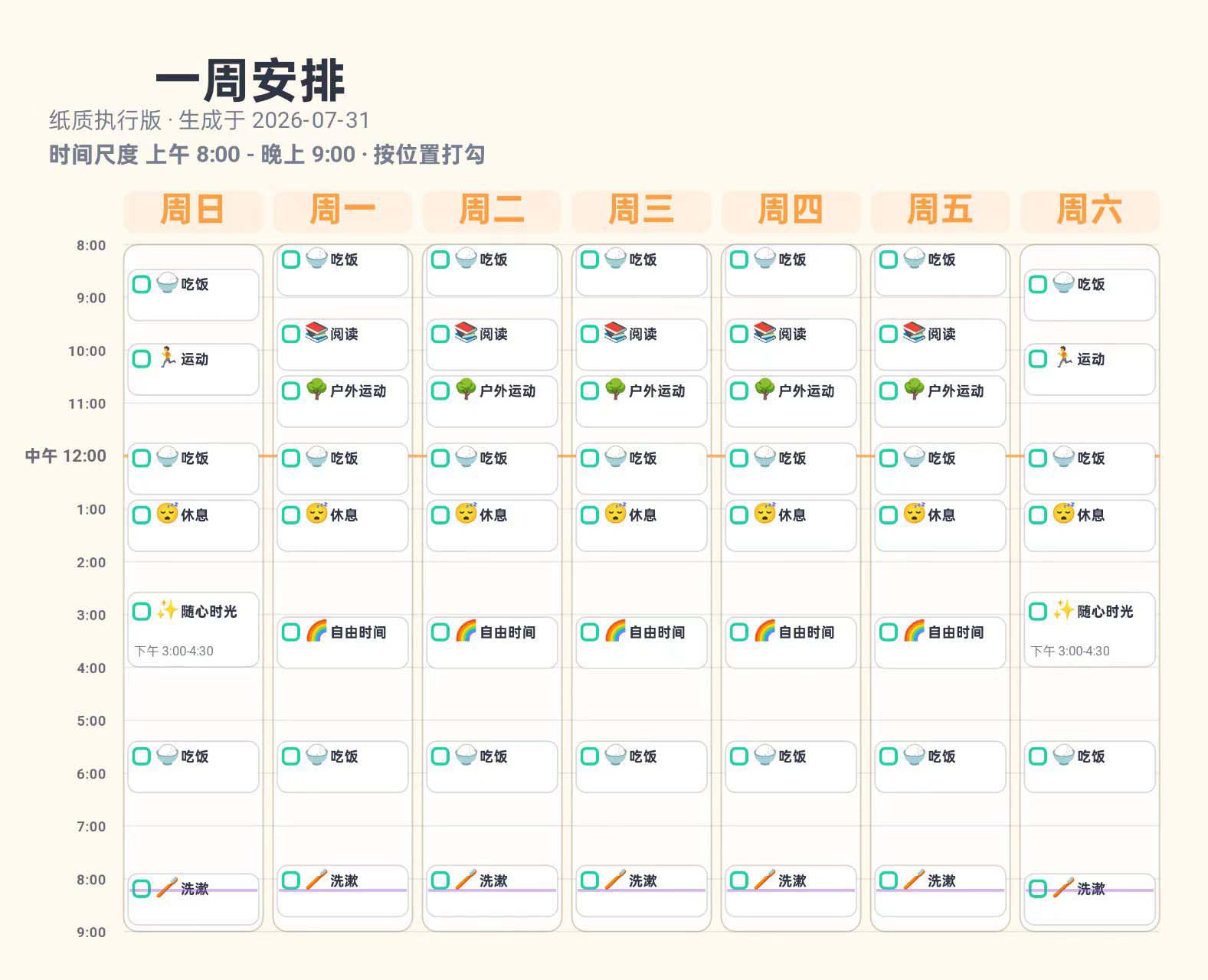Click the rainbow icon in Tuesday 自由时间
Viewport: 1208px width, 980px height.
click(x=466, y=631)
